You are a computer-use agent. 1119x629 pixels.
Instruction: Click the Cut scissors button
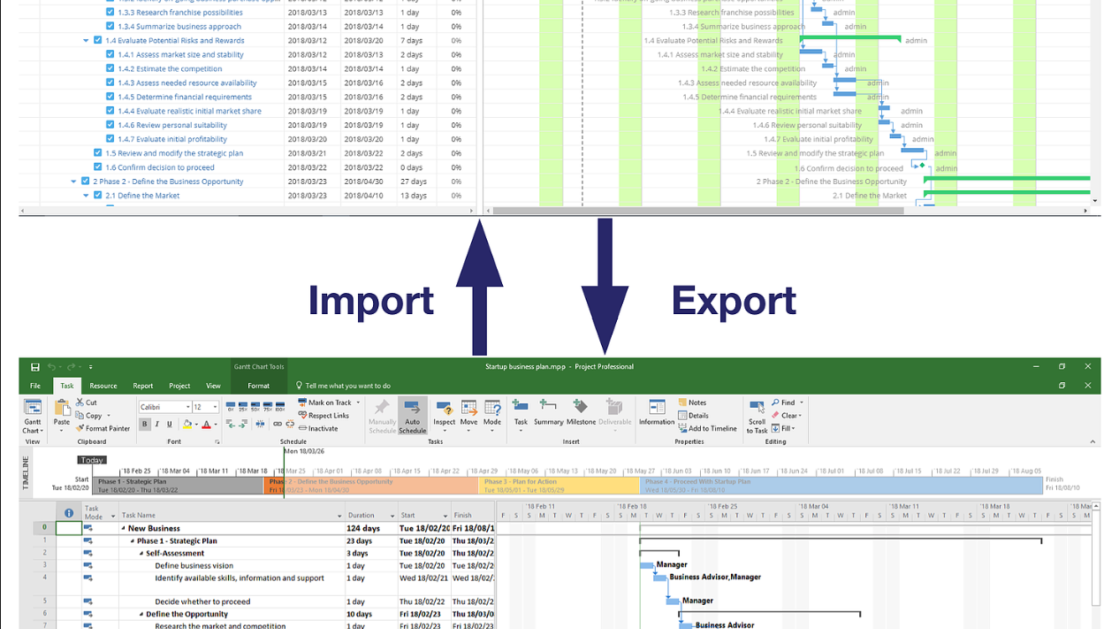pos(86,403)
